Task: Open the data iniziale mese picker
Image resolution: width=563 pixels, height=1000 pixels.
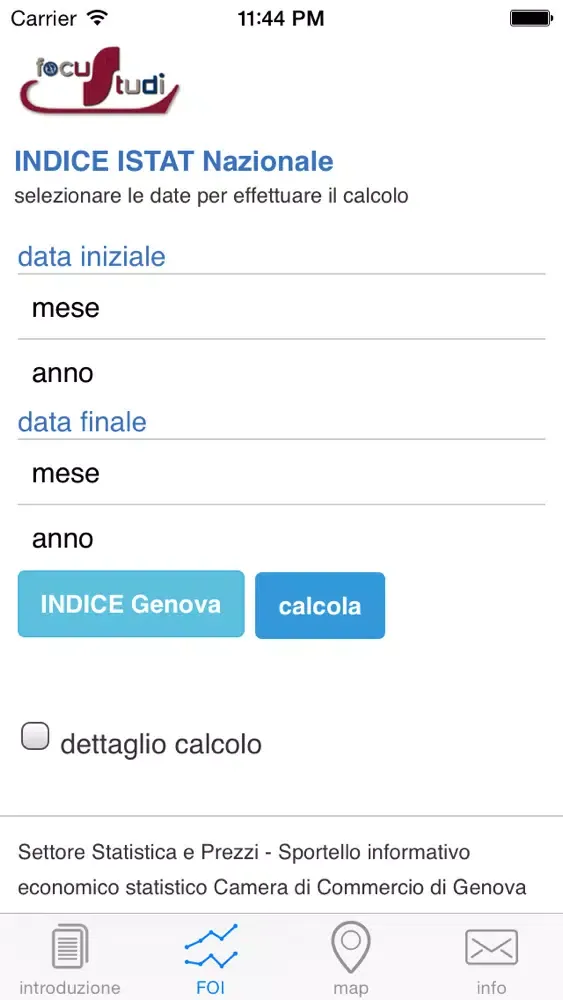Action: (281, 307)
